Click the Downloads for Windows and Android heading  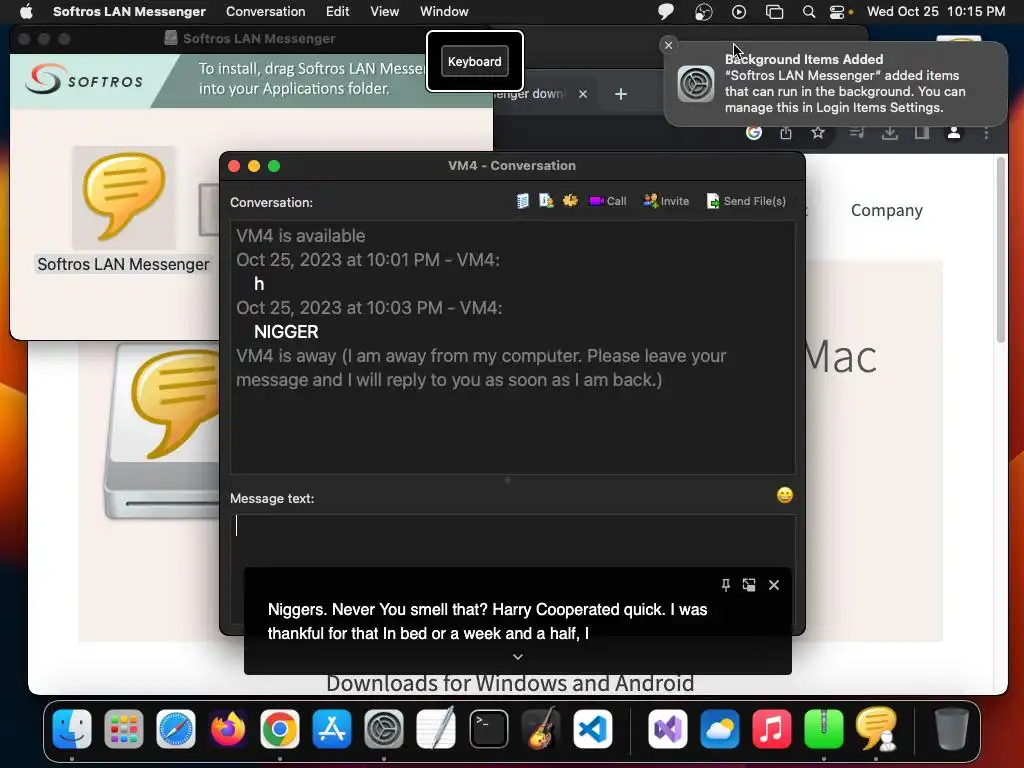[510, 683]
